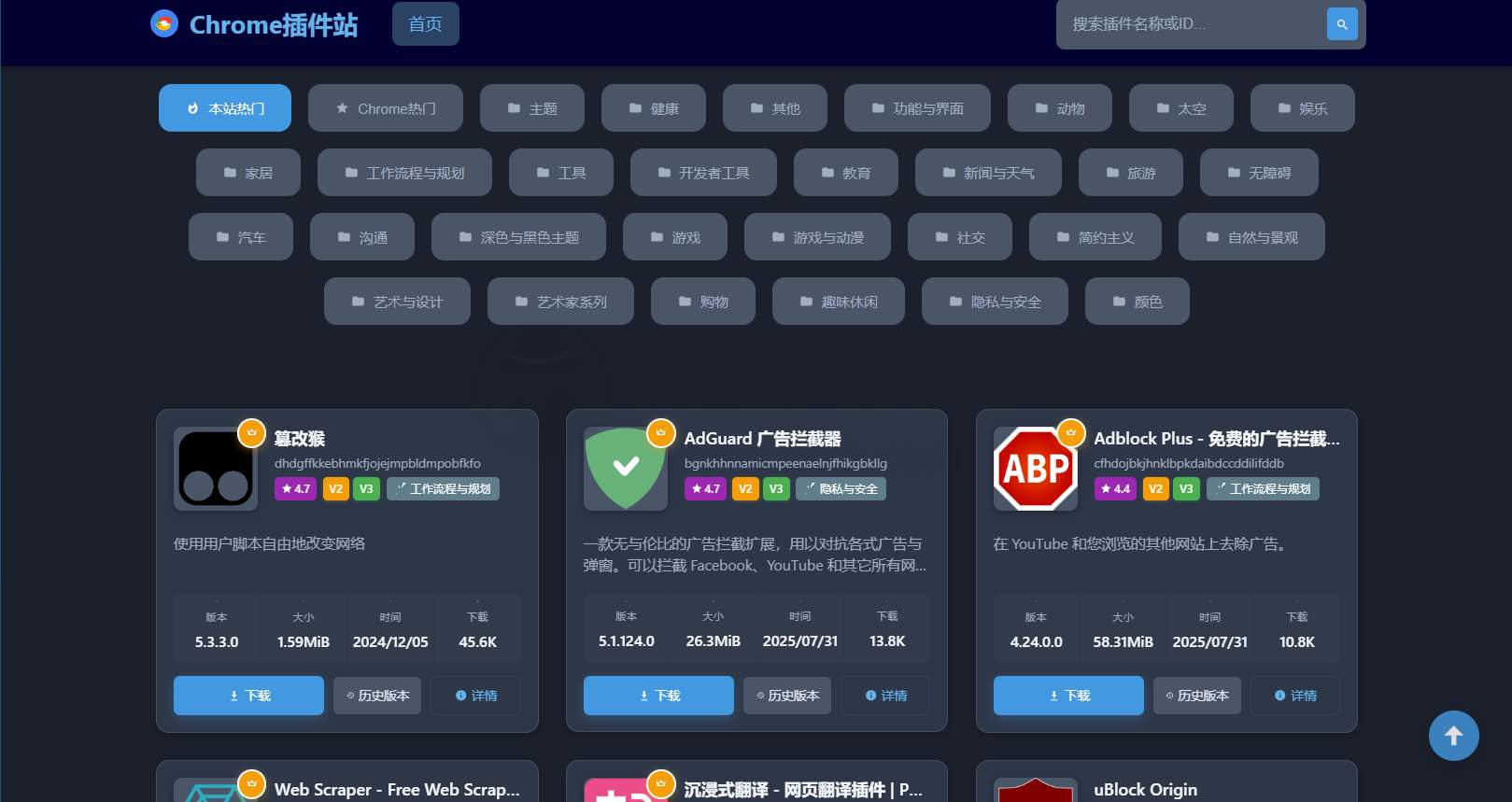Open the 游戏 category
Screen dimensions: 1512x802
[675, 237]
